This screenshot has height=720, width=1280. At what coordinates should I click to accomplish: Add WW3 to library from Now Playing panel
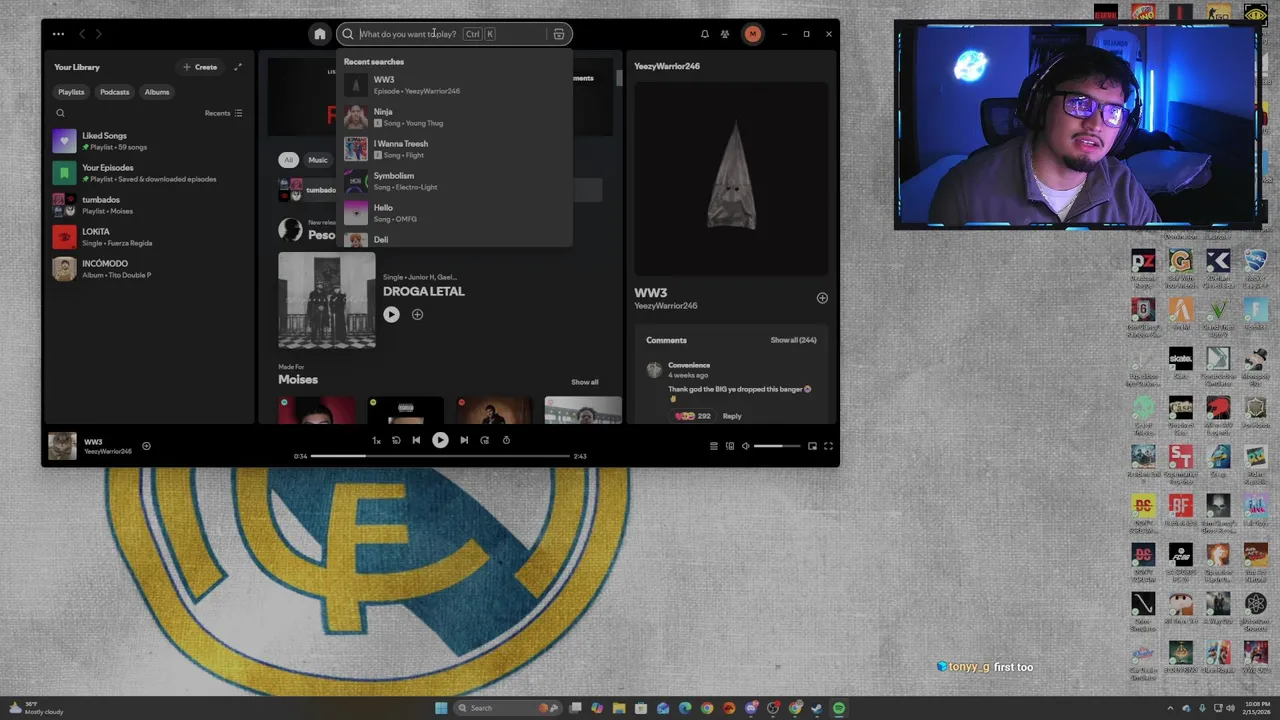[x=822, y=298]
